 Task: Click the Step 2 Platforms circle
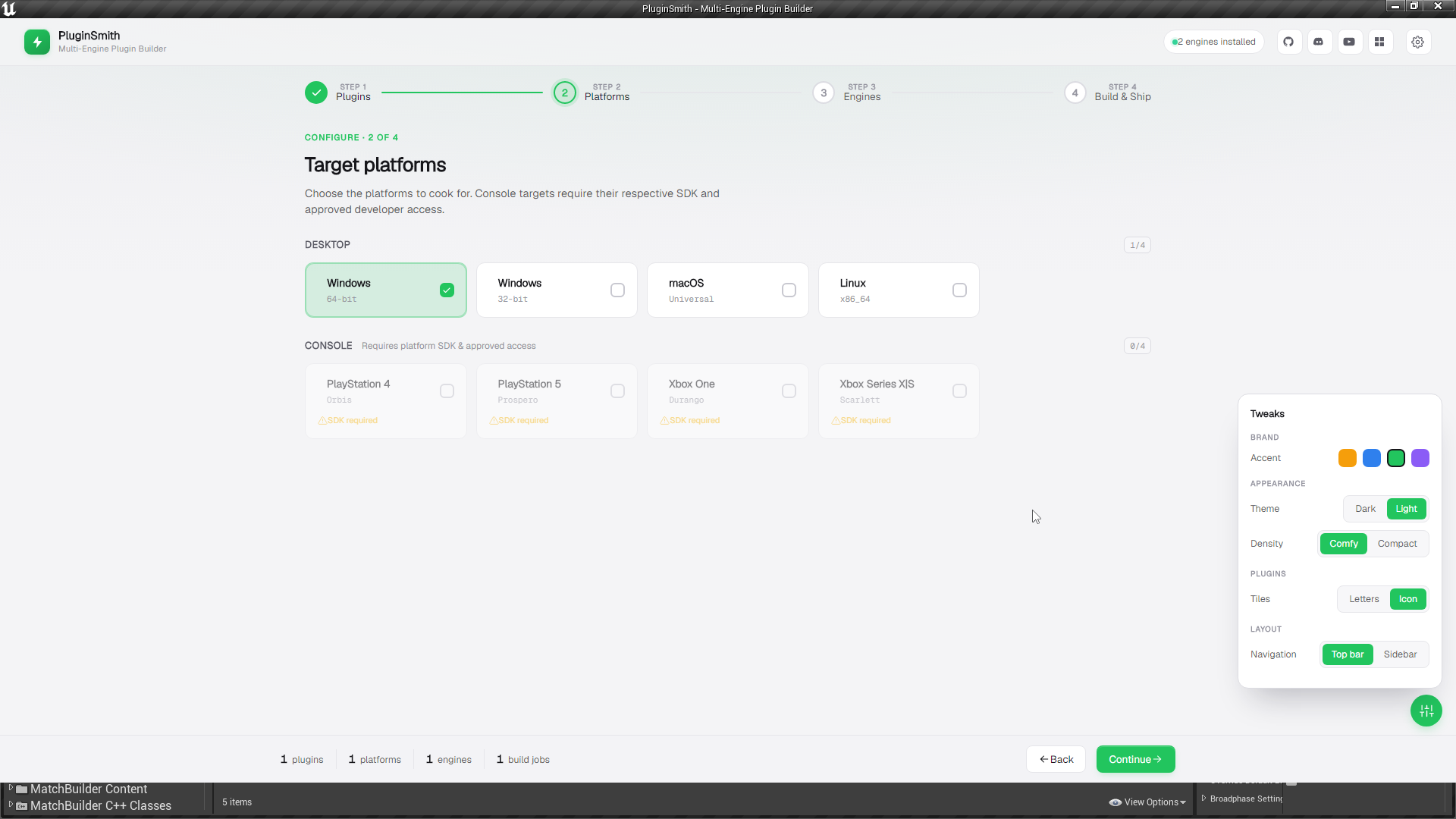(x=564, y=93)
